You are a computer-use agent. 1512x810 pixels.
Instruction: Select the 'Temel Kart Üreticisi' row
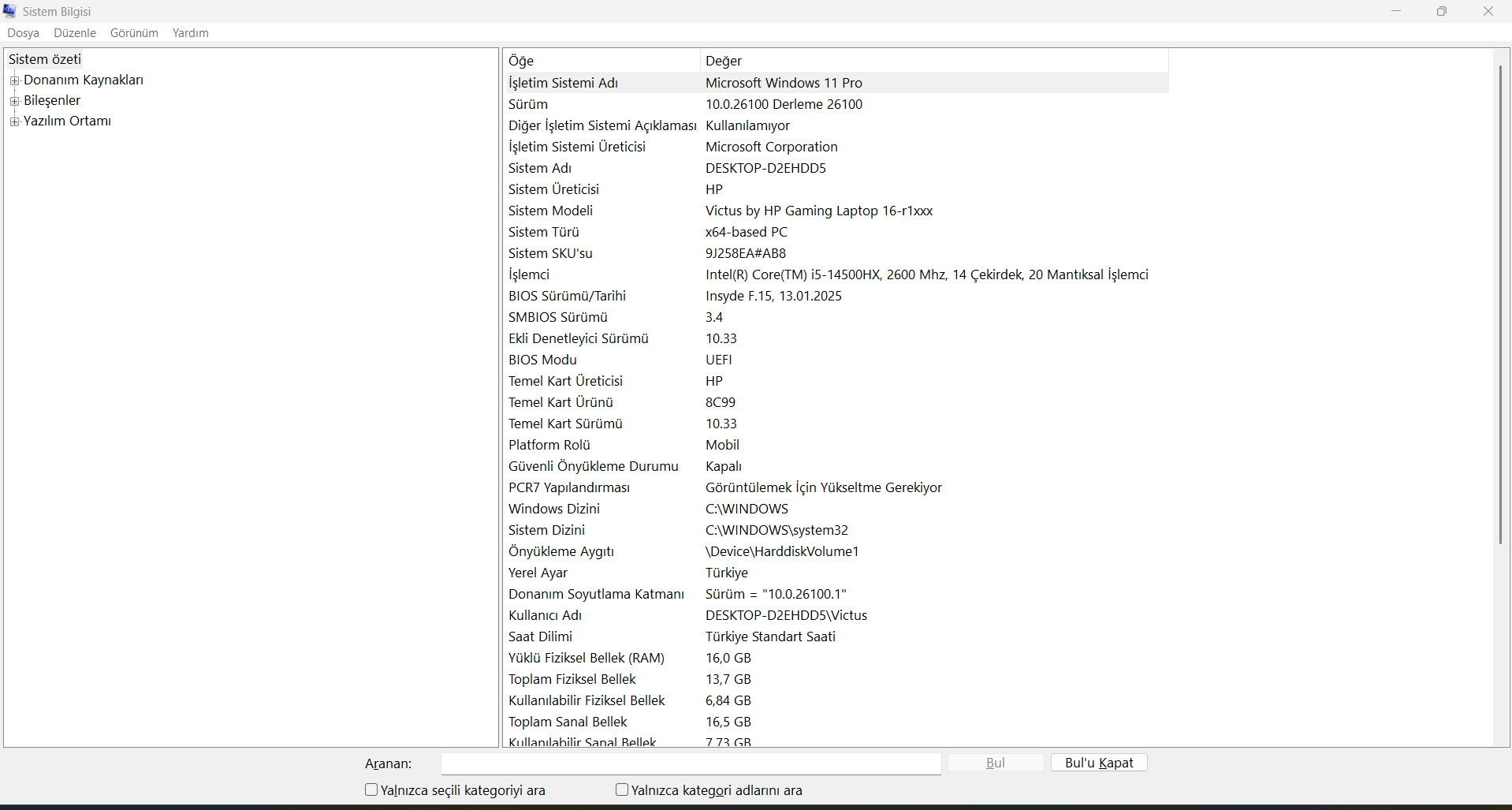pos(836,381)
